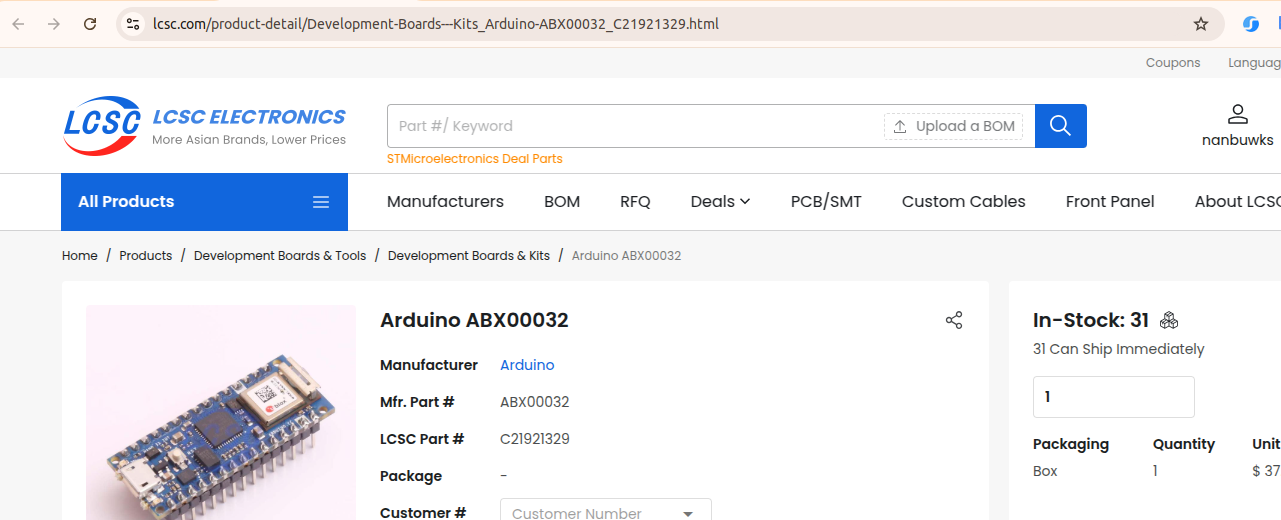
Task: Click the Arduino manufacturer link
Action: [x=527, y=365]
